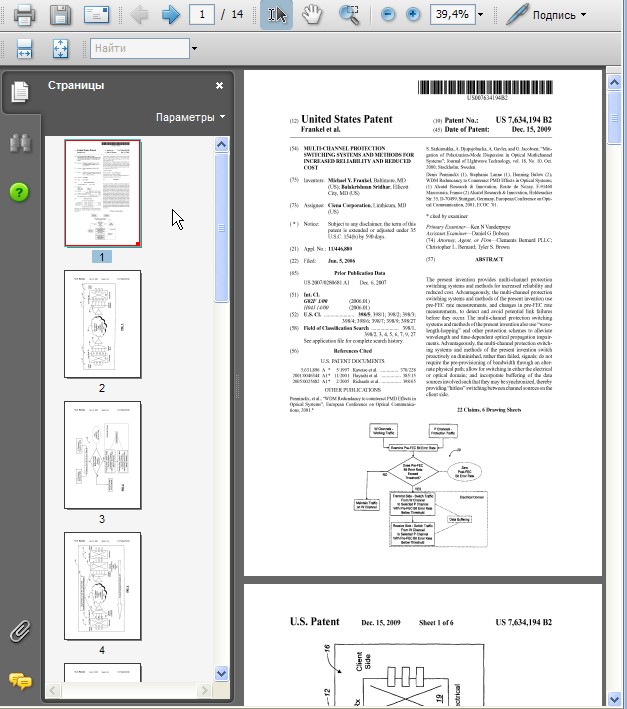Viewport: 627px width, 709px height.
Task: Open the Search binoculars panel
Action: click(x=19, y=142)
